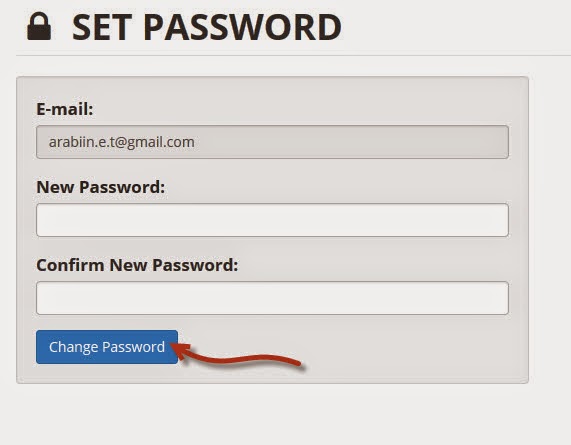
Task: Click the red arrow annotation
Action: point(236,354)
